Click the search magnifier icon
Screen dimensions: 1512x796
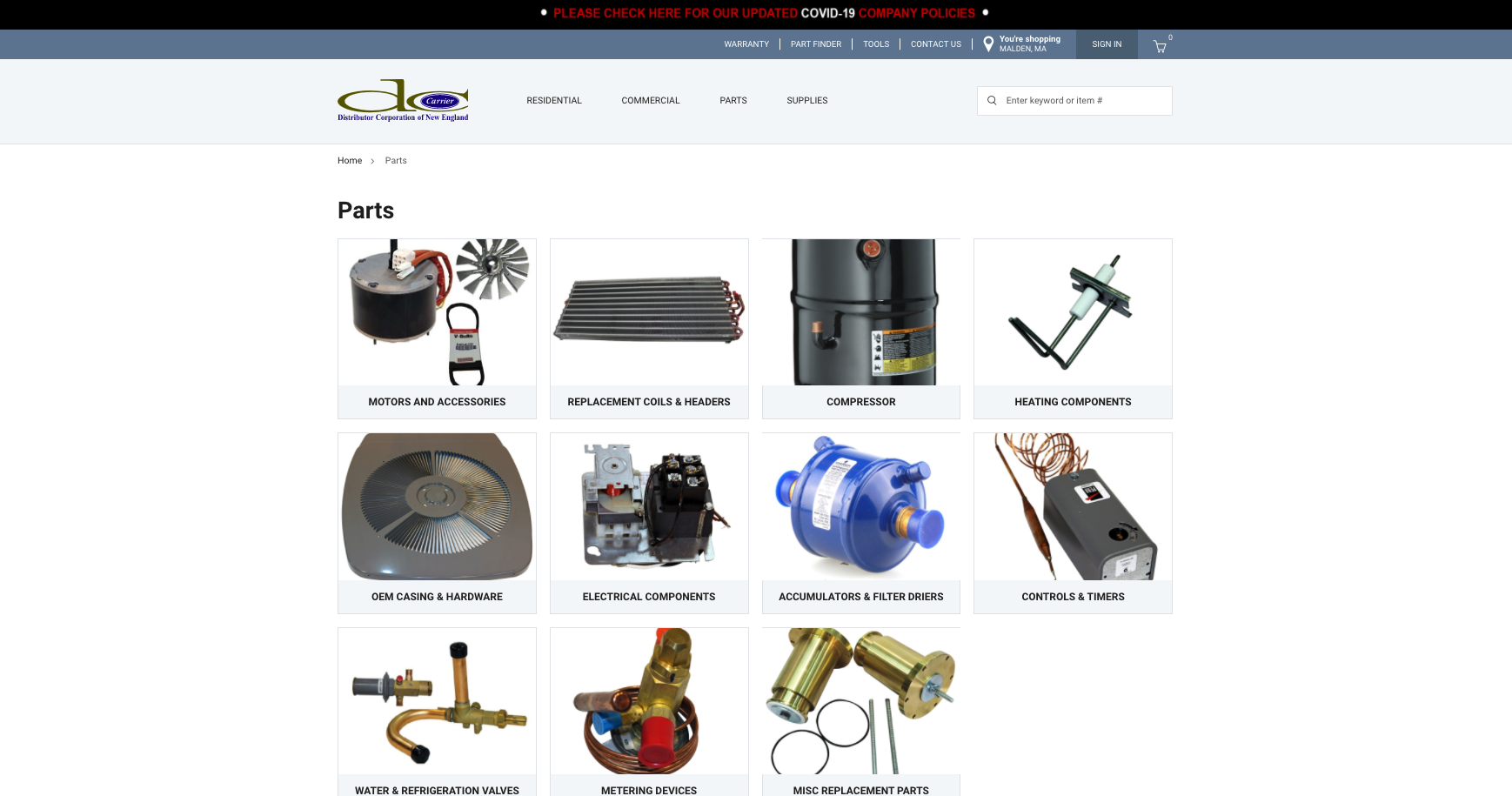click(x=992, y=101)
